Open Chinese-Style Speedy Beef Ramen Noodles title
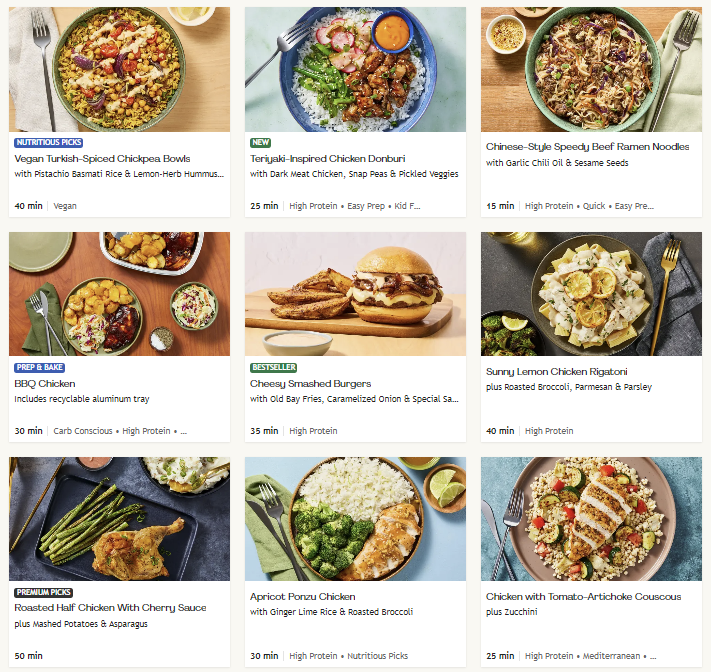The width and height of the screenshot is (711, 672). [587, 147]
